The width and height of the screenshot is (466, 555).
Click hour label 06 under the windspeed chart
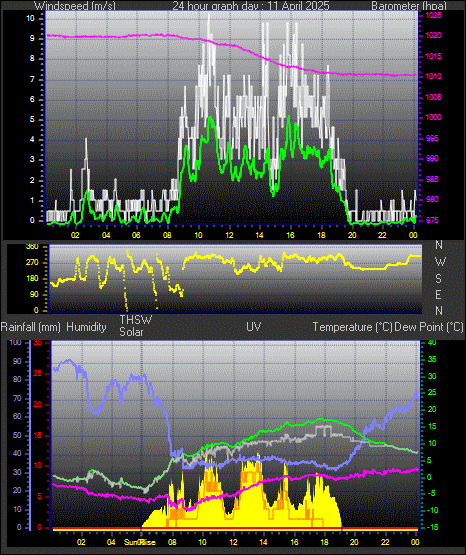coord(136,235)
